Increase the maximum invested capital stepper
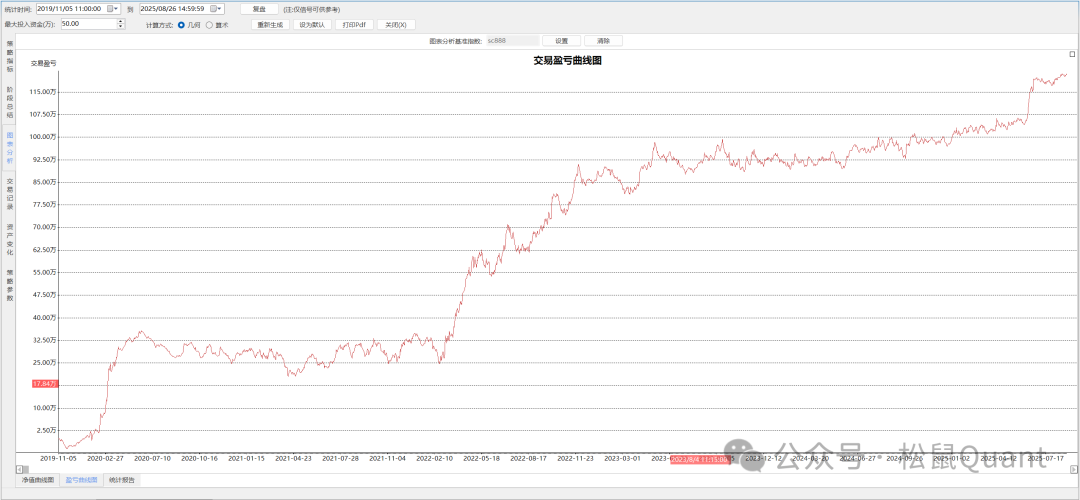Screen dimensions: 1080x500 click(x=121, y=20)
